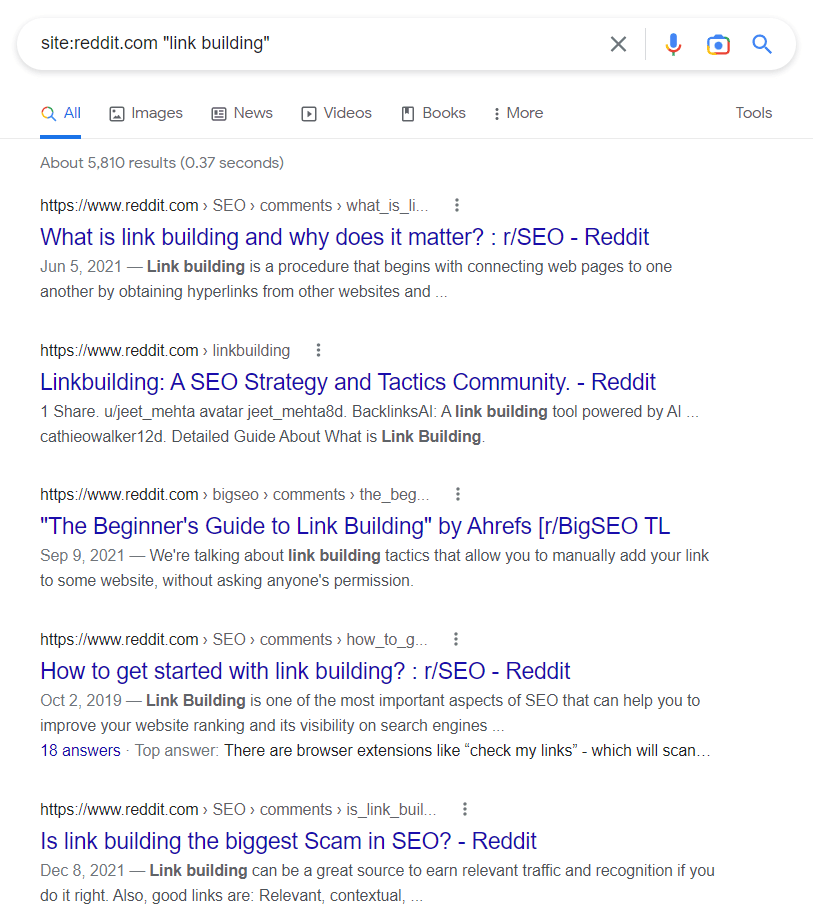Viewport: 813px width, 916px height.
Task: Open 'Is link building the biggest Scam in SEO?'
Action: pyautogui.click(x=289, y=841)
